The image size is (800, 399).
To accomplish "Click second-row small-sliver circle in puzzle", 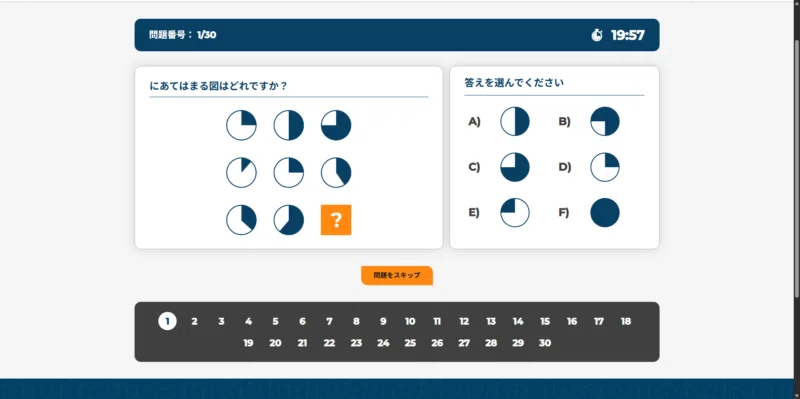I will (241, 172).
